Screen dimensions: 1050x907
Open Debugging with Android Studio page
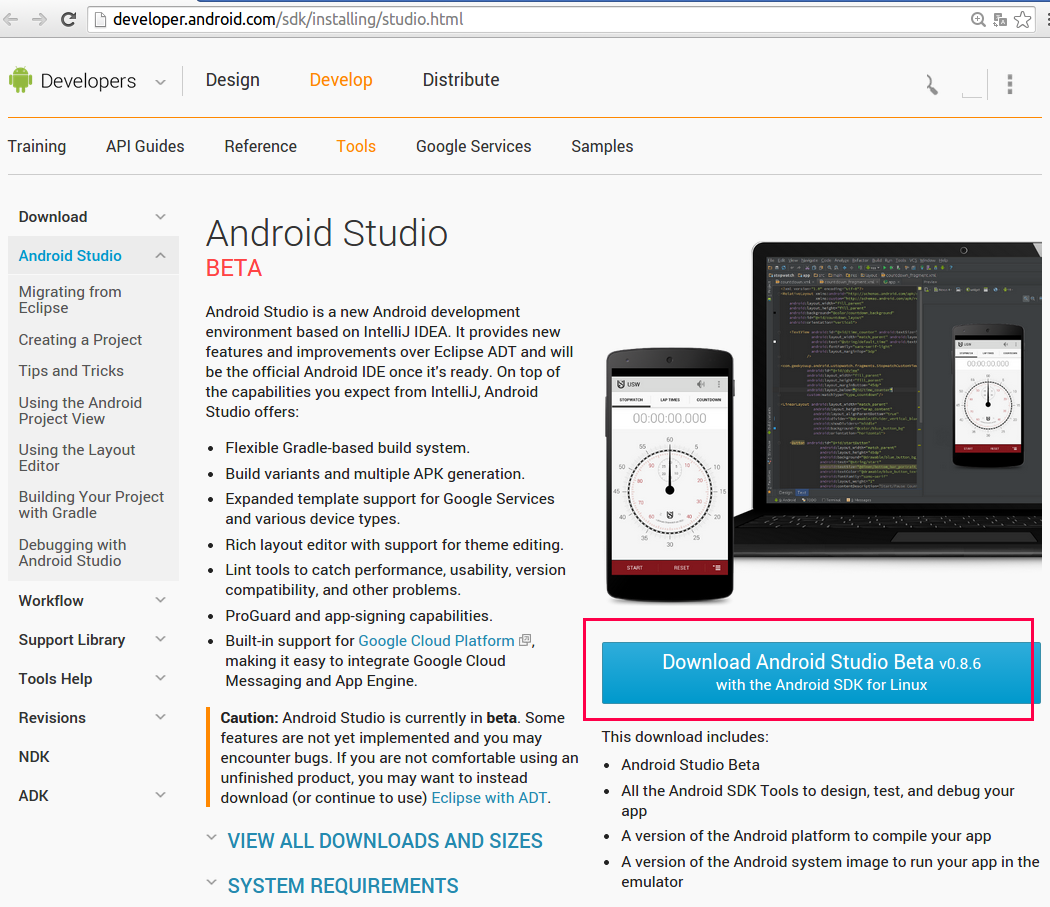tap(72, 553)
